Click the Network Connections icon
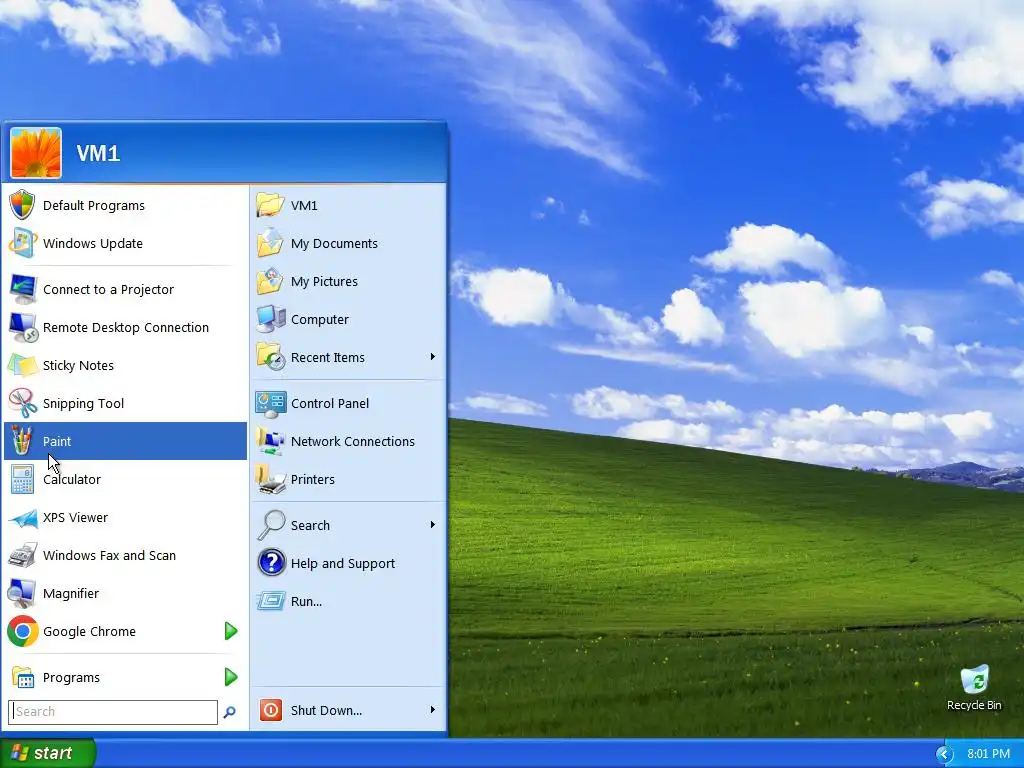The image size is (1024, 768). (270, 441)
